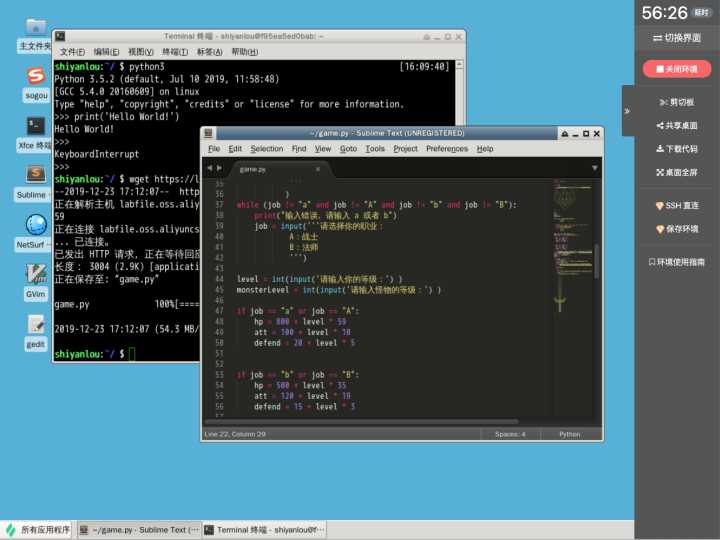The image size is (720, 540).
Task: Open the Goto menu in Sublime Text
Action: pos(348,149)
